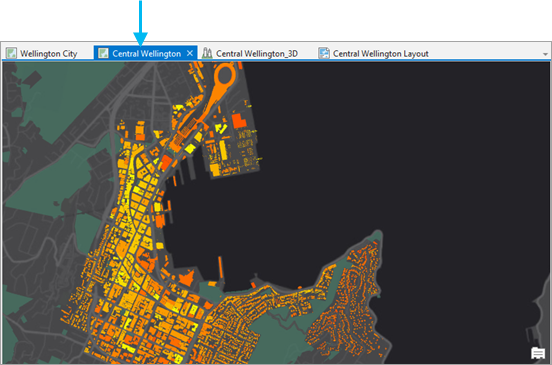Open the Central Wellington Layout tab
This screenshot has height=365, width=552.
pyautogui.click(x=374, y=53)
